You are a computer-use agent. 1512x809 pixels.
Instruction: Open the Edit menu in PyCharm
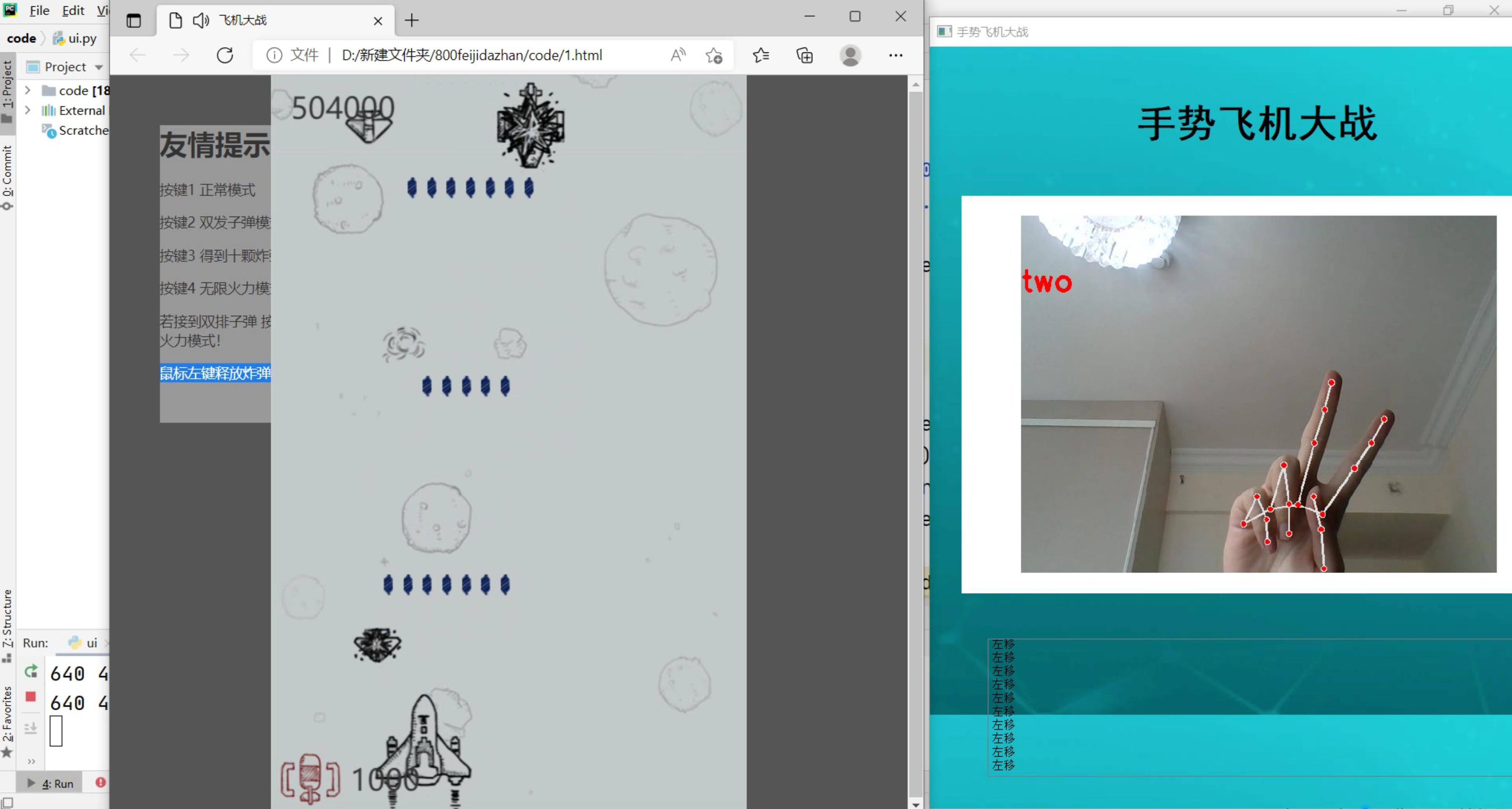(73, 11)
